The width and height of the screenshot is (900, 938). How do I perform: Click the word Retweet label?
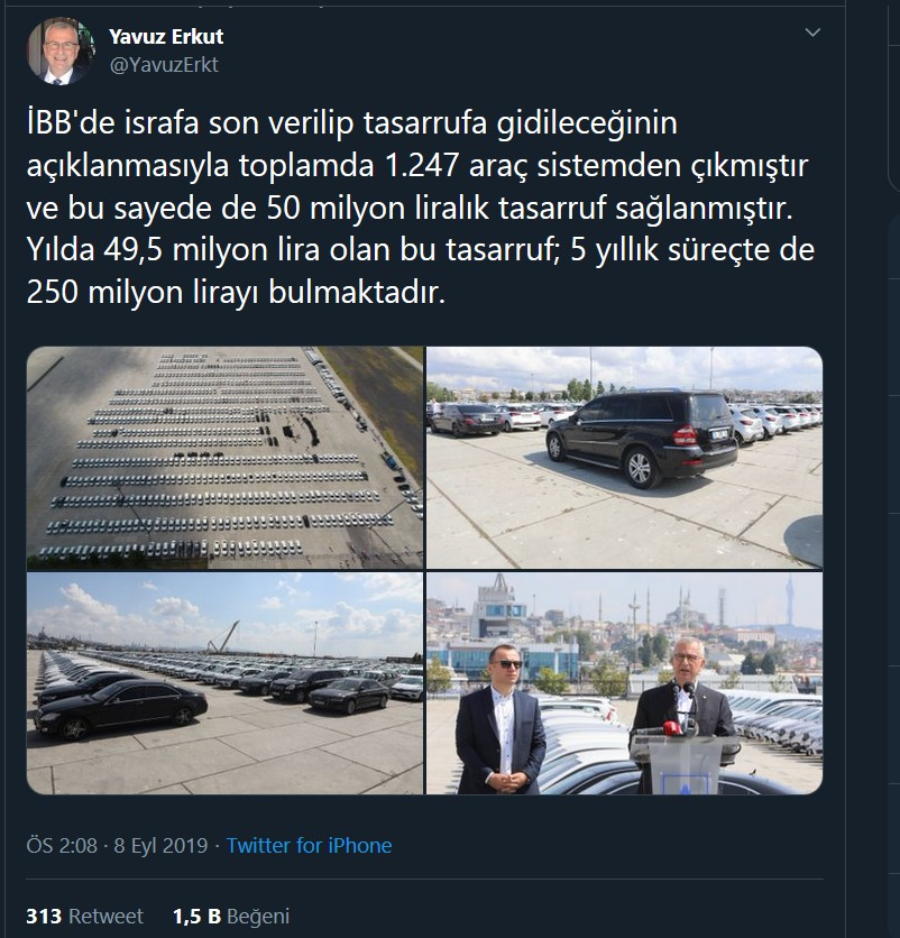tap(106, 916)
